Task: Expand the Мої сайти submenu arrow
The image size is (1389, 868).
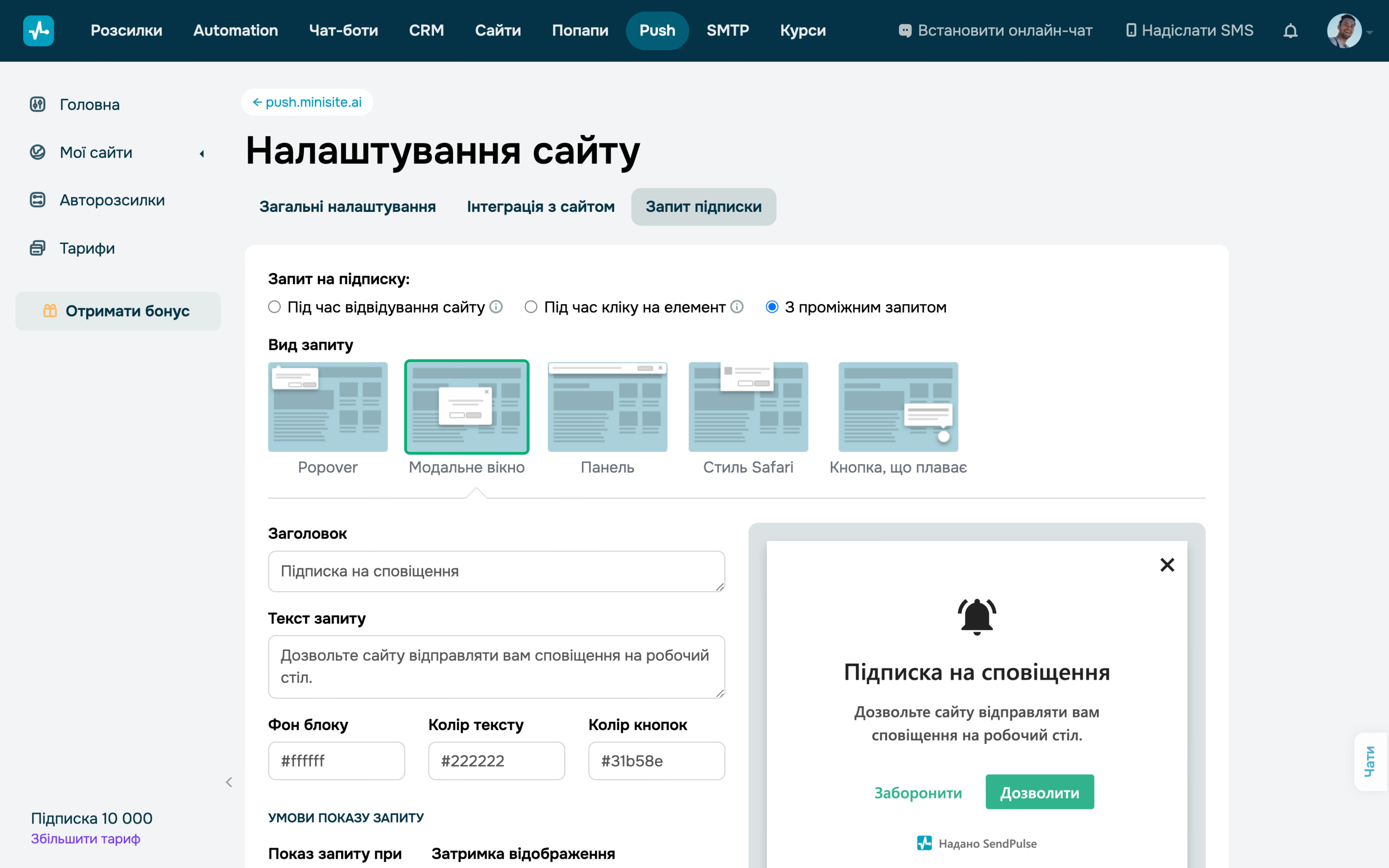Action: pyautogui.click(x=202, y=153)
